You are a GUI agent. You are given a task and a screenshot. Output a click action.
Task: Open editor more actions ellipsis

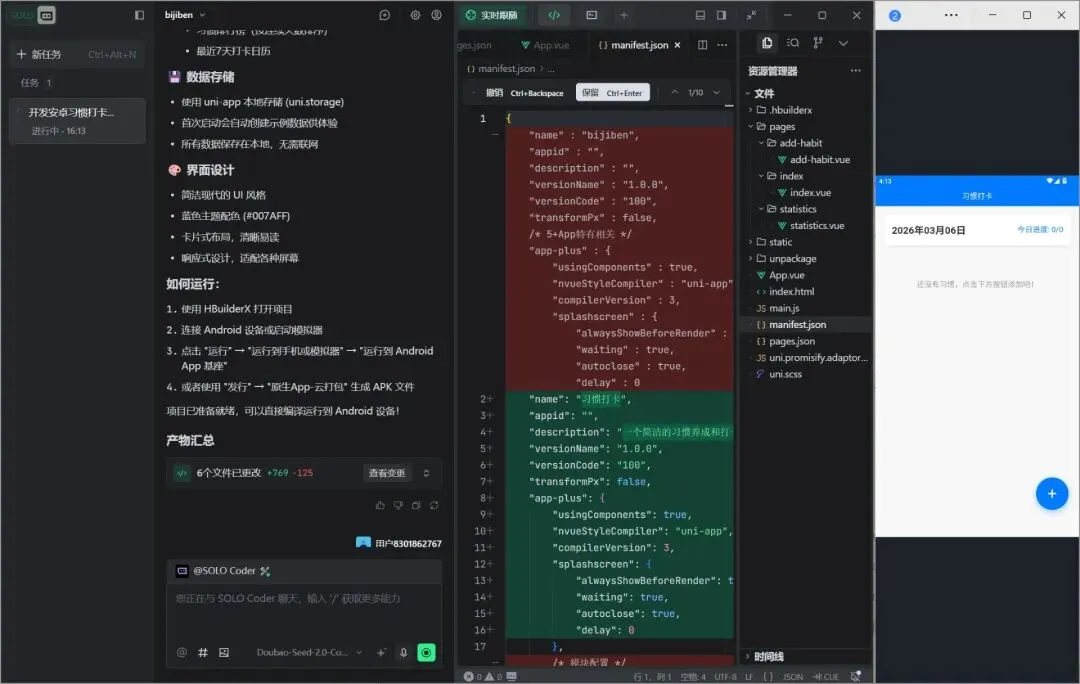(722, 45)
